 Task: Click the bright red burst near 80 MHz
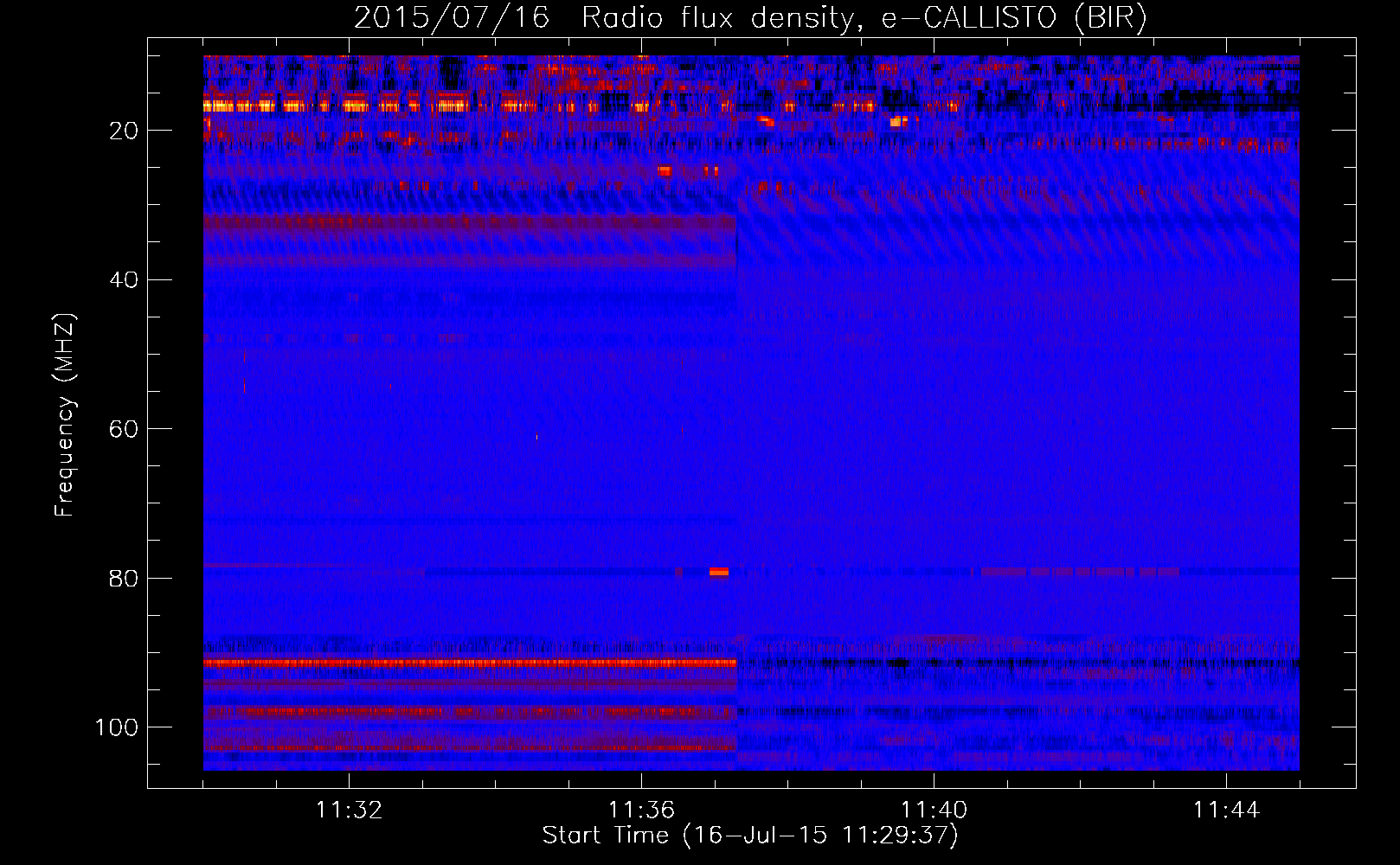tap(718, 572)
